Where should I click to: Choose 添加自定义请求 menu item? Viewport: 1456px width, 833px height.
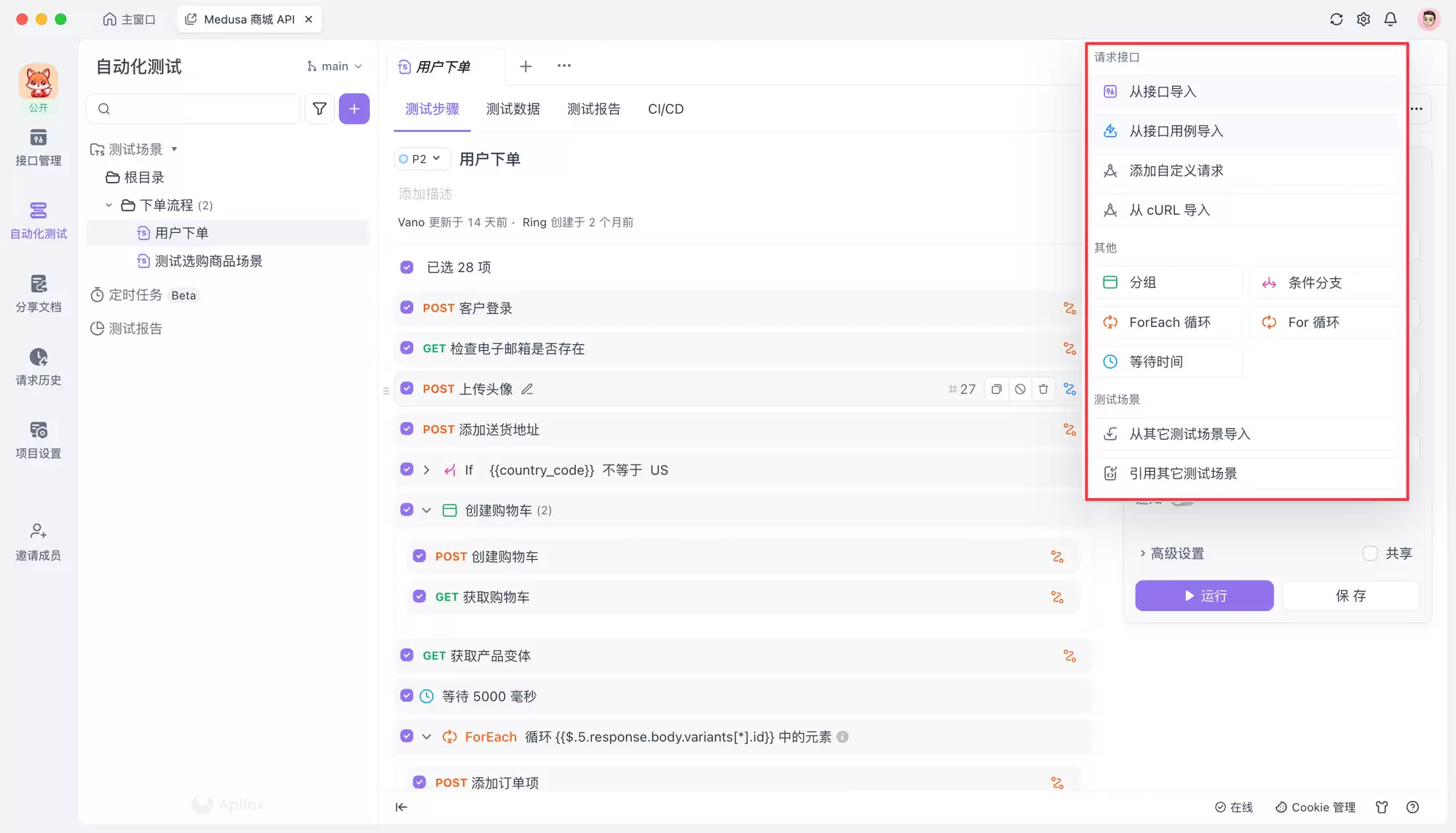point(1246,170)
